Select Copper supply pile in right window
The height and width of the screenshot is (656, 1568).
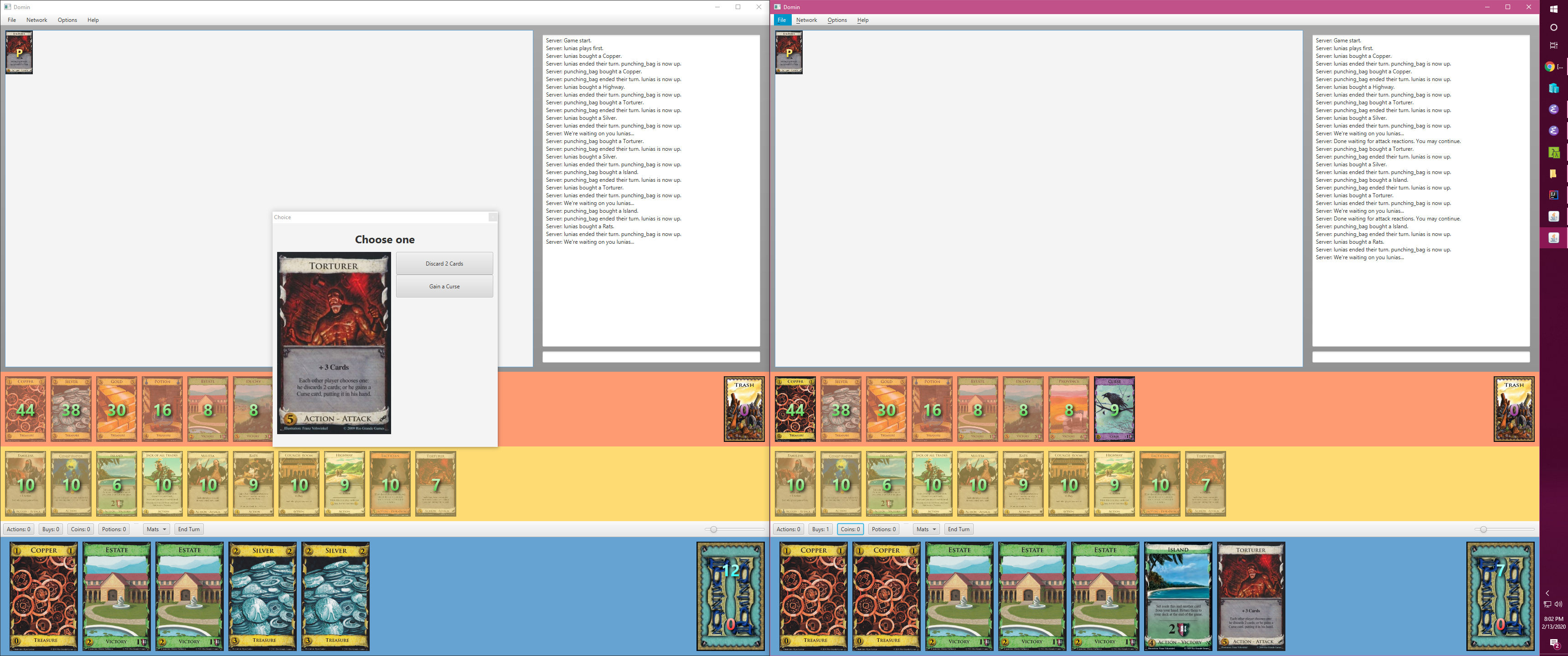795,409
